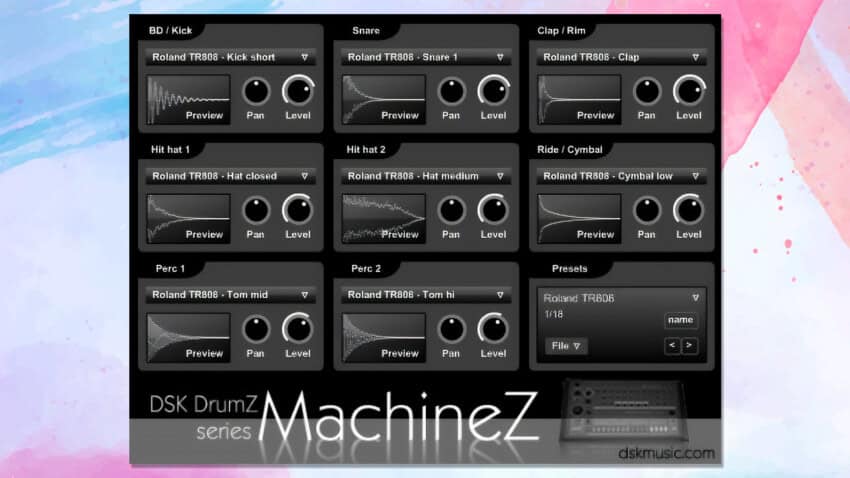
Task: Click the Hit hat 2 Level knob
Action: [x=494, y=210]
